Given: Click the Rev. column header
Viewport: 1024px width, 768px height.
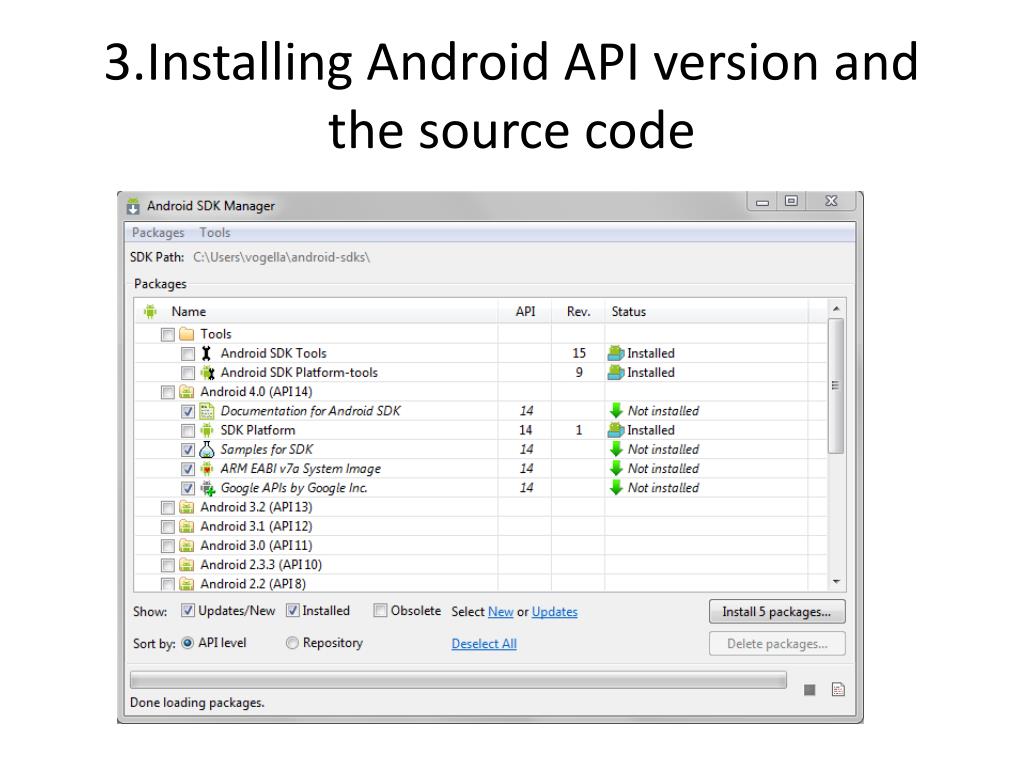Looking at the screenshot, I should (x=579, y=312).
